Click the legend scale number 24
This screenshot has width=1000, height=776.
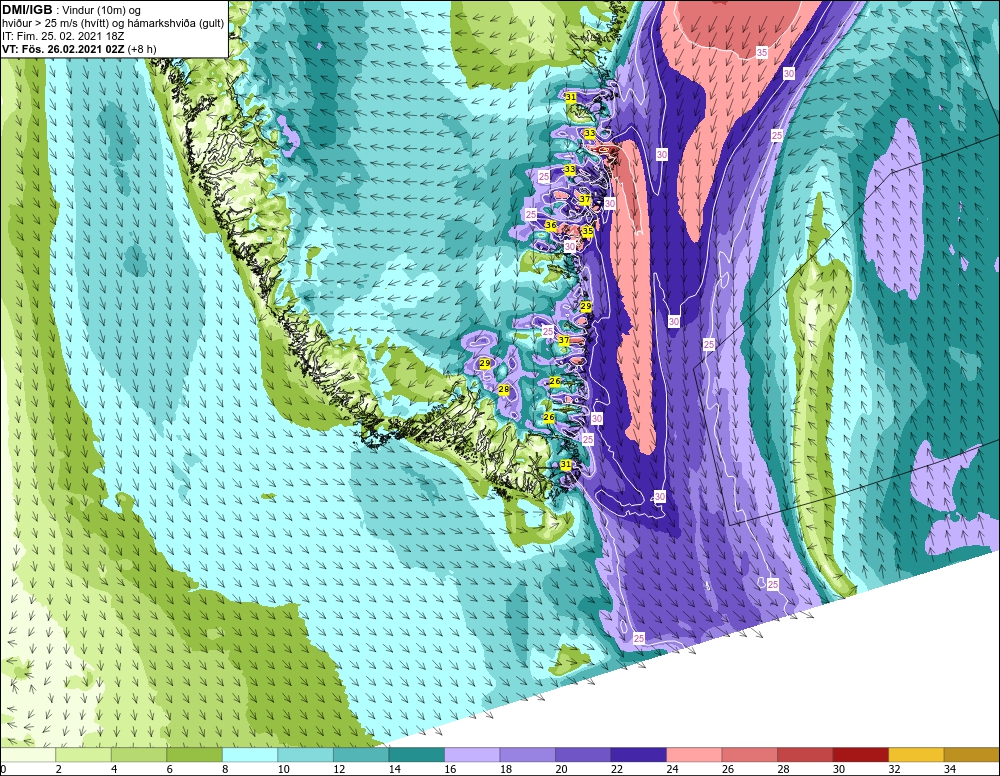[x=672, y=769]
